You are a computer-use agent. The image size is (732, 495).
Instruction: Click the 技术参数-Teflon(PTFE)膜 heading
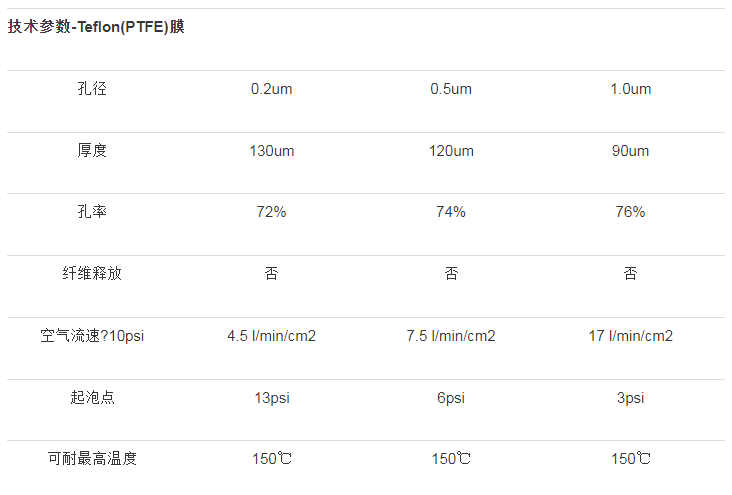point(96,27)
